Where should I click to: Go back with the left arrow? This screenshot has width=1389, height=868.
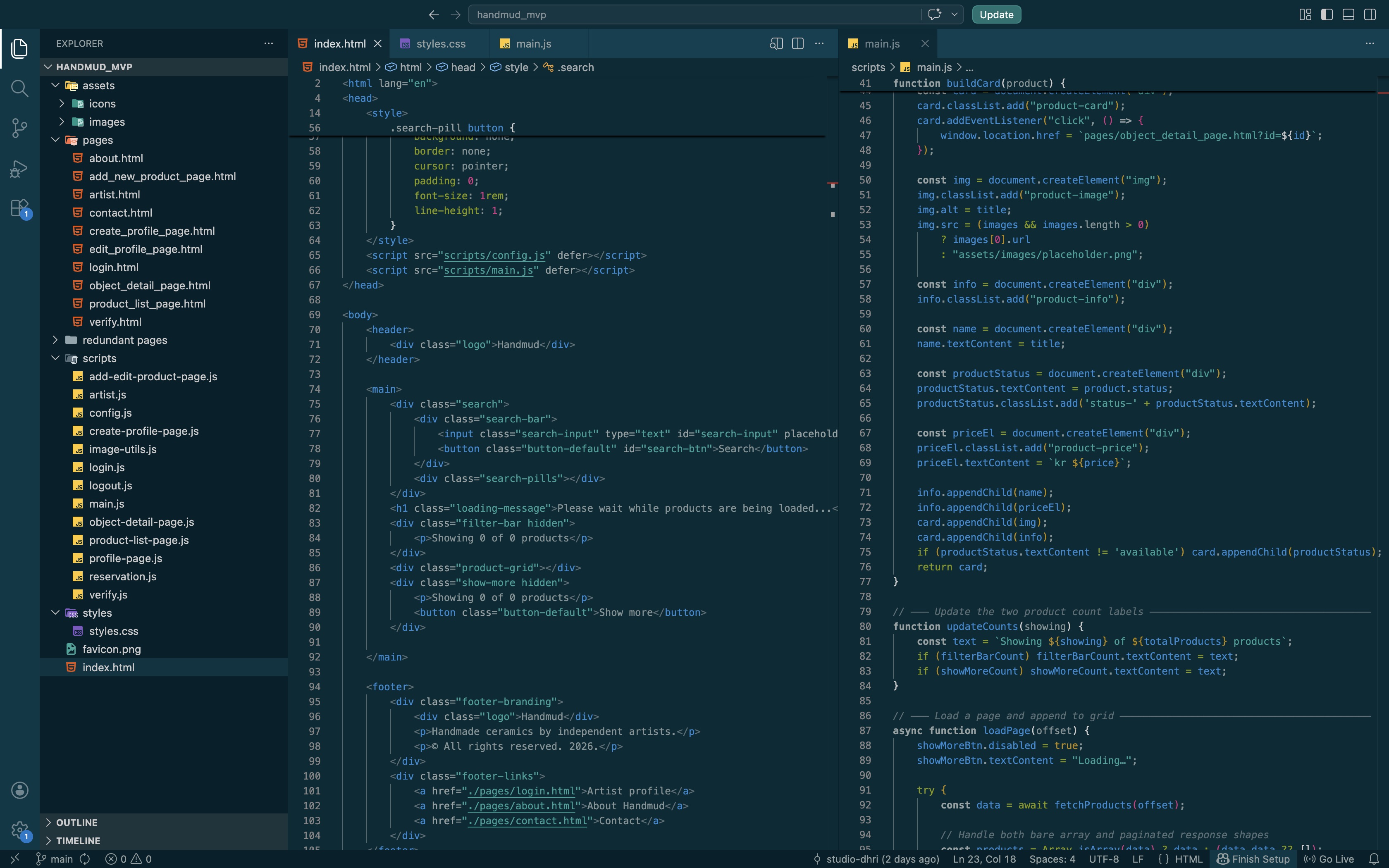pos(434,15)
